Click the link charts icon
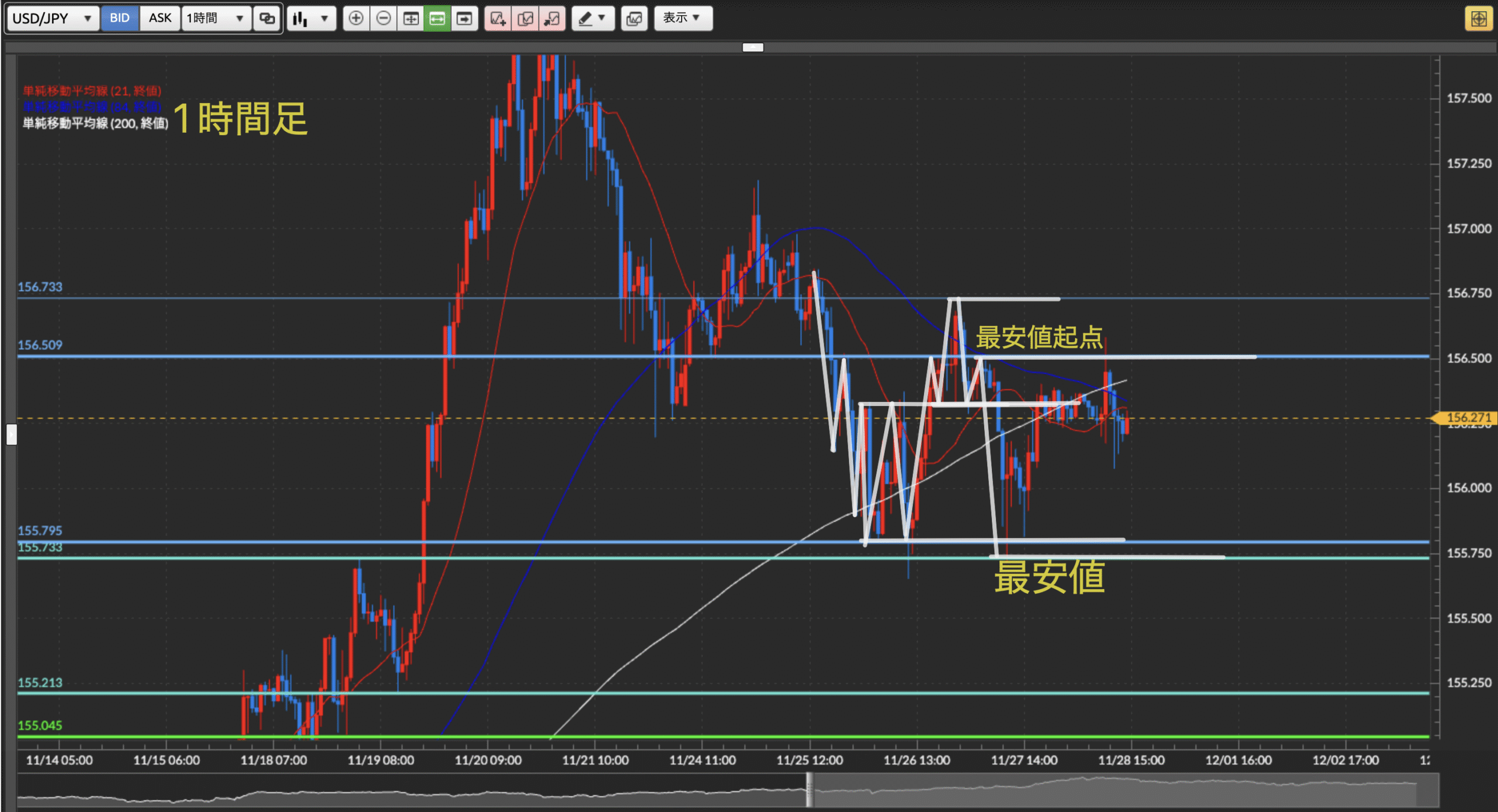 (267, 18)
